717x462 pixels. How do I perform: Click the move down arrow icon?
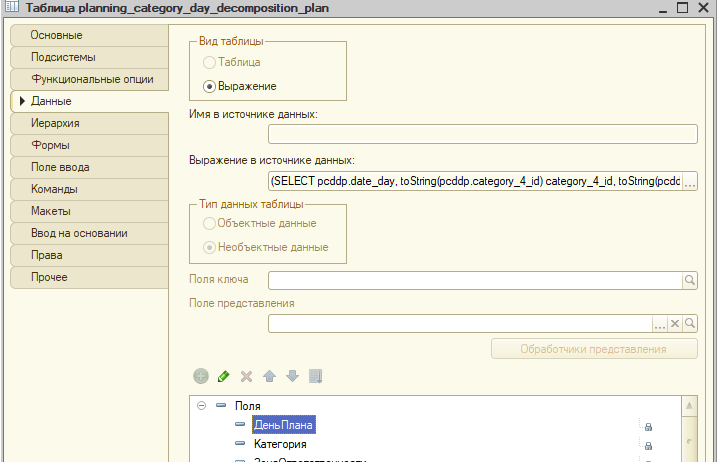tap(292, 376)
